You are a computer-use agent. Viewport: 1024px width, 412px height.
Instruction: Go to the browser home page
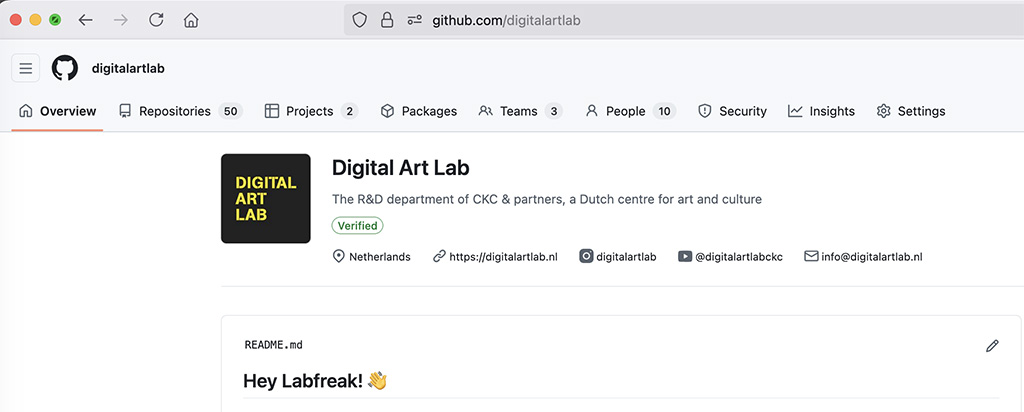click(191, 20)
